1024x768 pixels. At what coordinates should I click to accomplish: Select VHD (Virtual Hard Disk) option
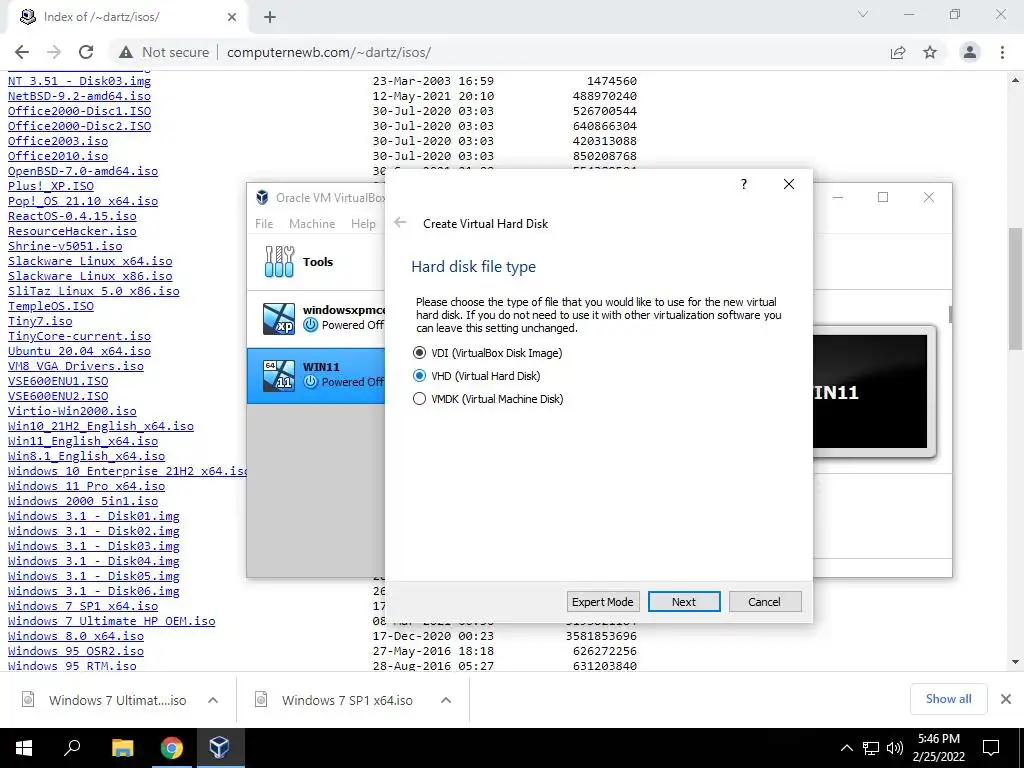pos(477,376)
